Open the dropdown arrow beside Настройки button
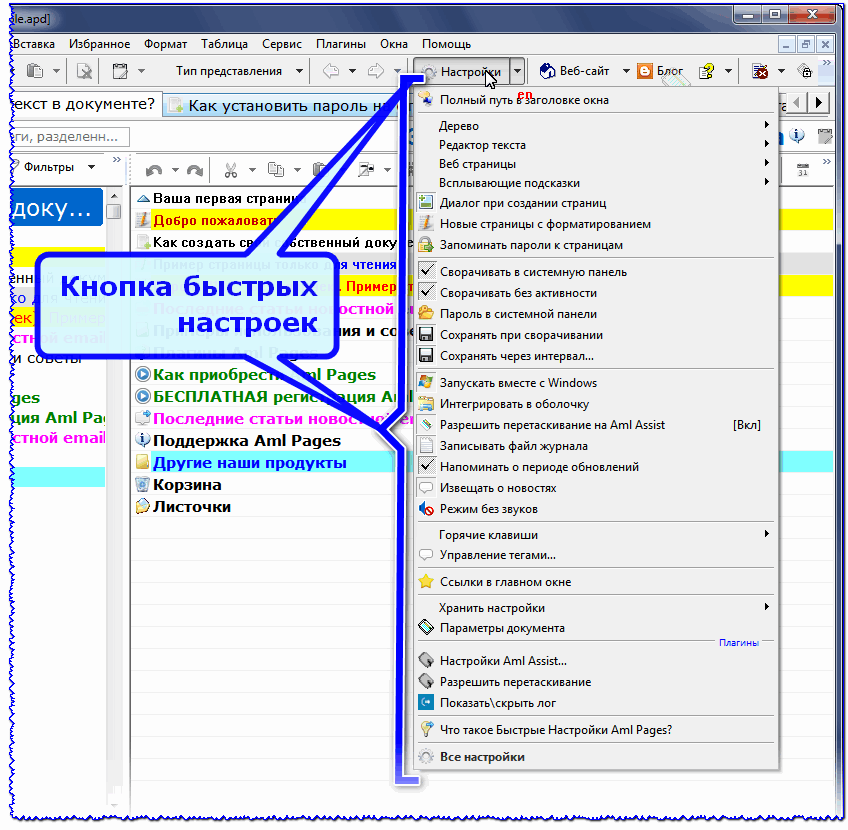The image size is (848, 830). pos(518,71)
